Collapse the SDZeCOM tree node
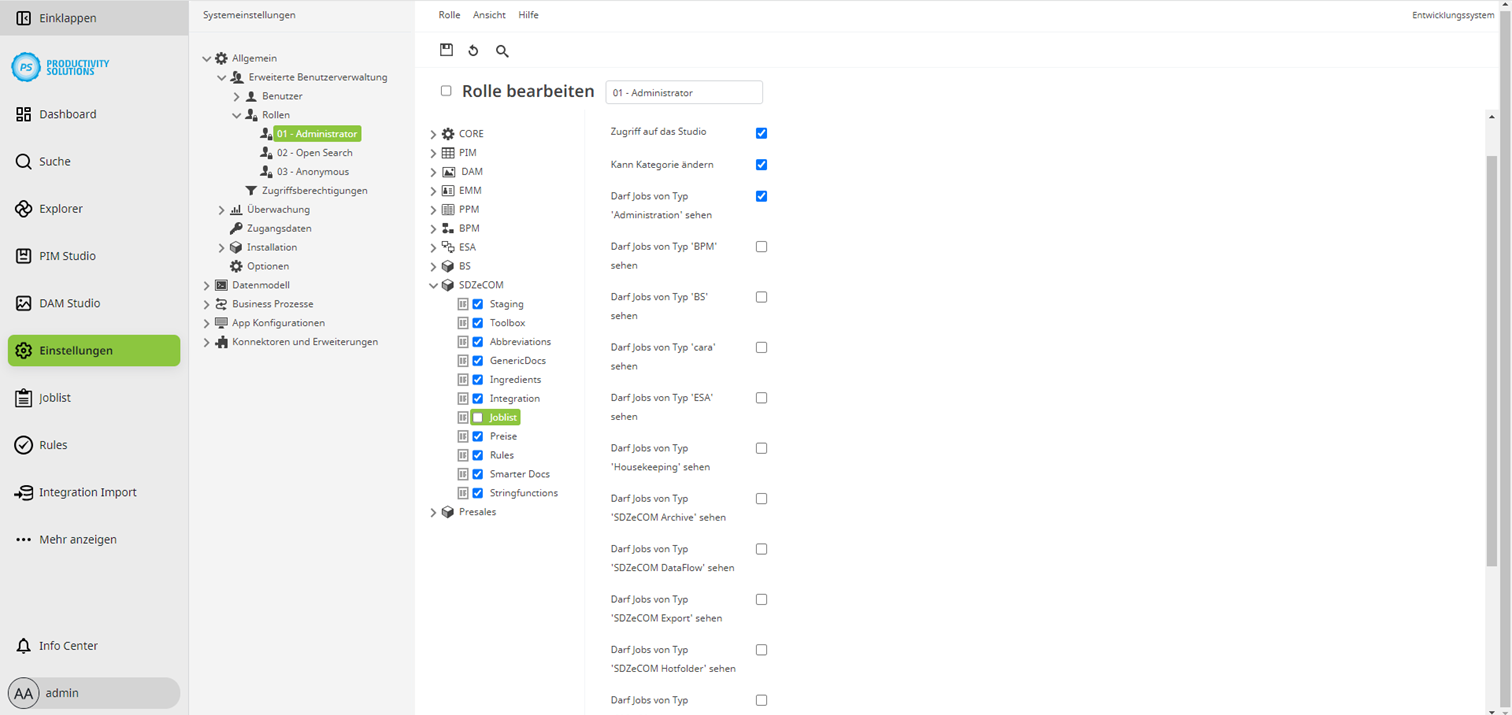The image size is (1512, 715). (433, 284)
